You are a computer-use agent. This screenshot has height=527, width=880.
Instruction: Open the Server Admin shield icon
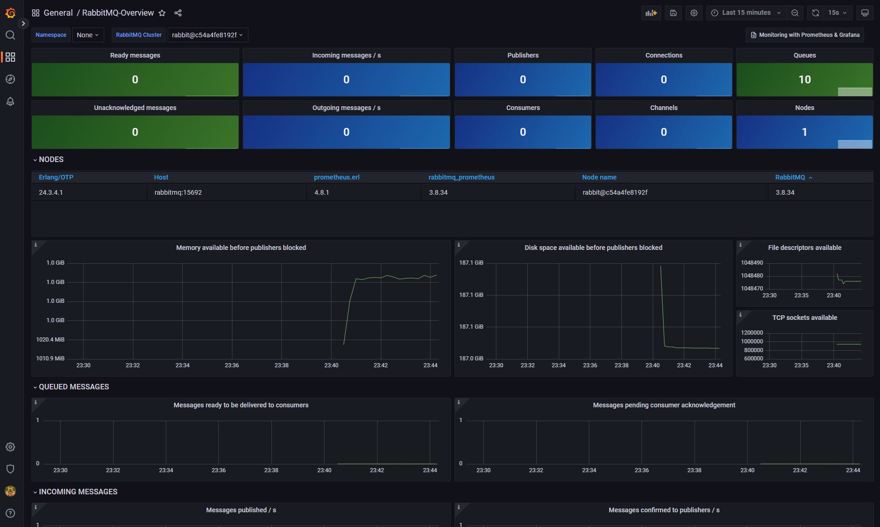pos(10,469)
